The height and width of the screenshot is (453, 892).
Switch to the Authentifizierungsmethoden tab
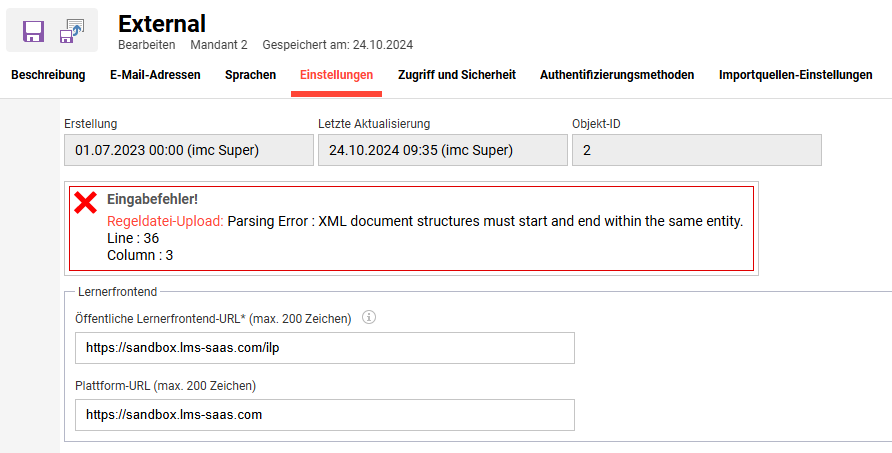(617, 75)
